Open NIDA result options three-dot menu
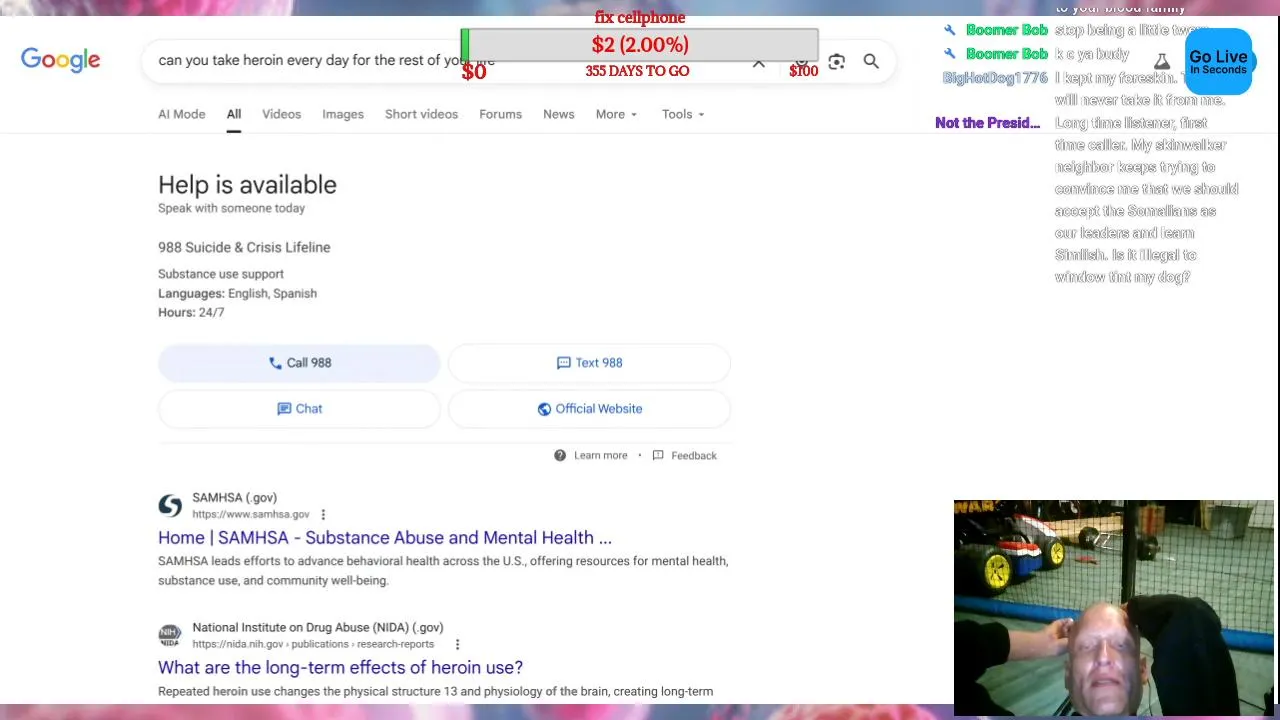The height and width of the screenshot is (720, 1280). (457, 644)
